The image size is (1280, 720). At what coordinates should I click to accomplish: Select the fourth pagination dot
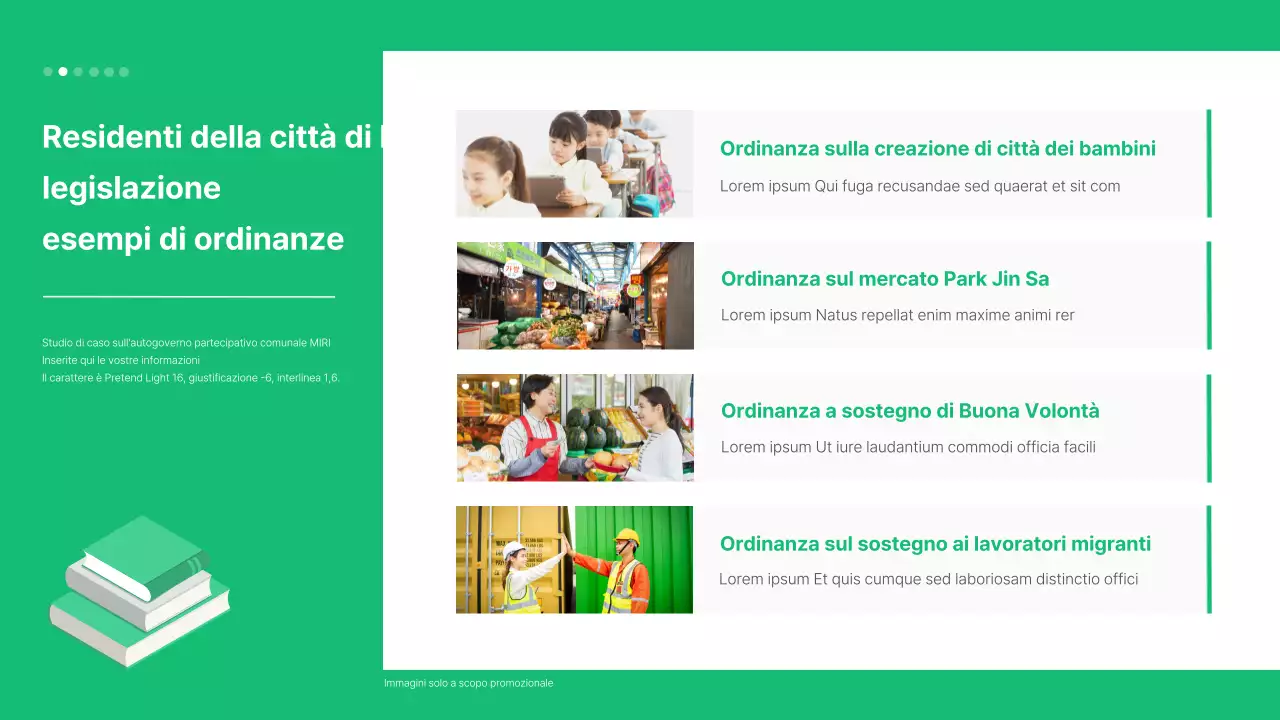(x=93, y=71)
